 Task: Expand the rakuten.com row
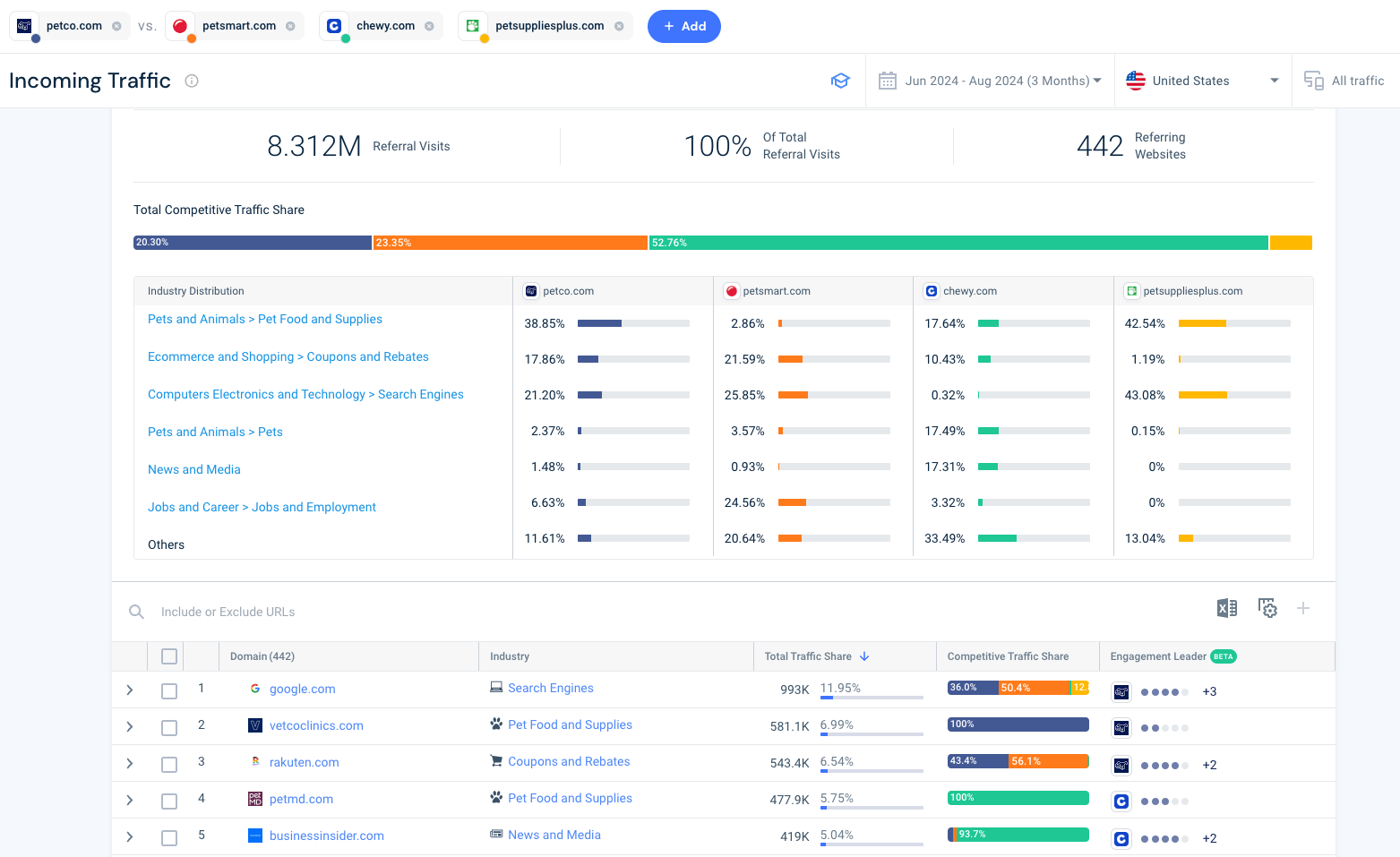[130, 763]
